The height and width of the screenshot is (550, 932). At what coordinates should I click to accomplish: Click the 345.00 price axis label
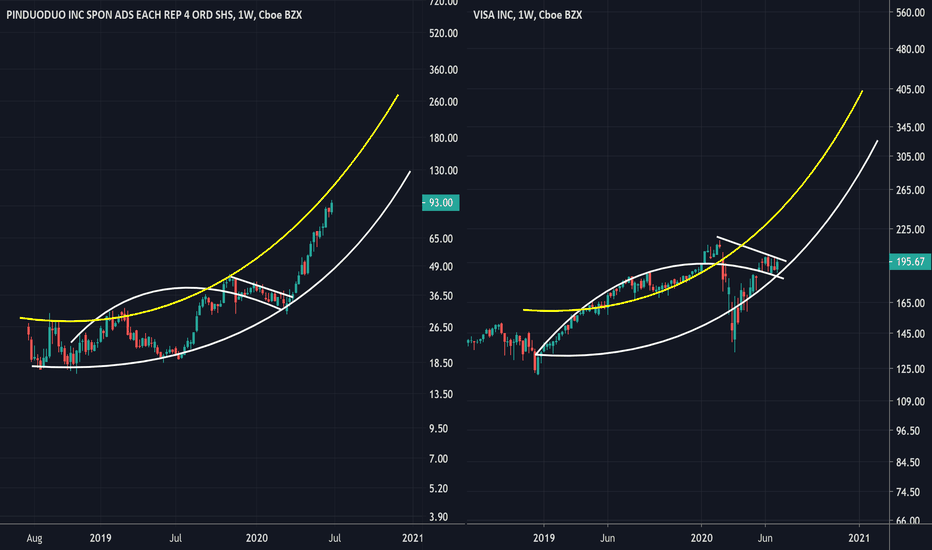(911, 127)
